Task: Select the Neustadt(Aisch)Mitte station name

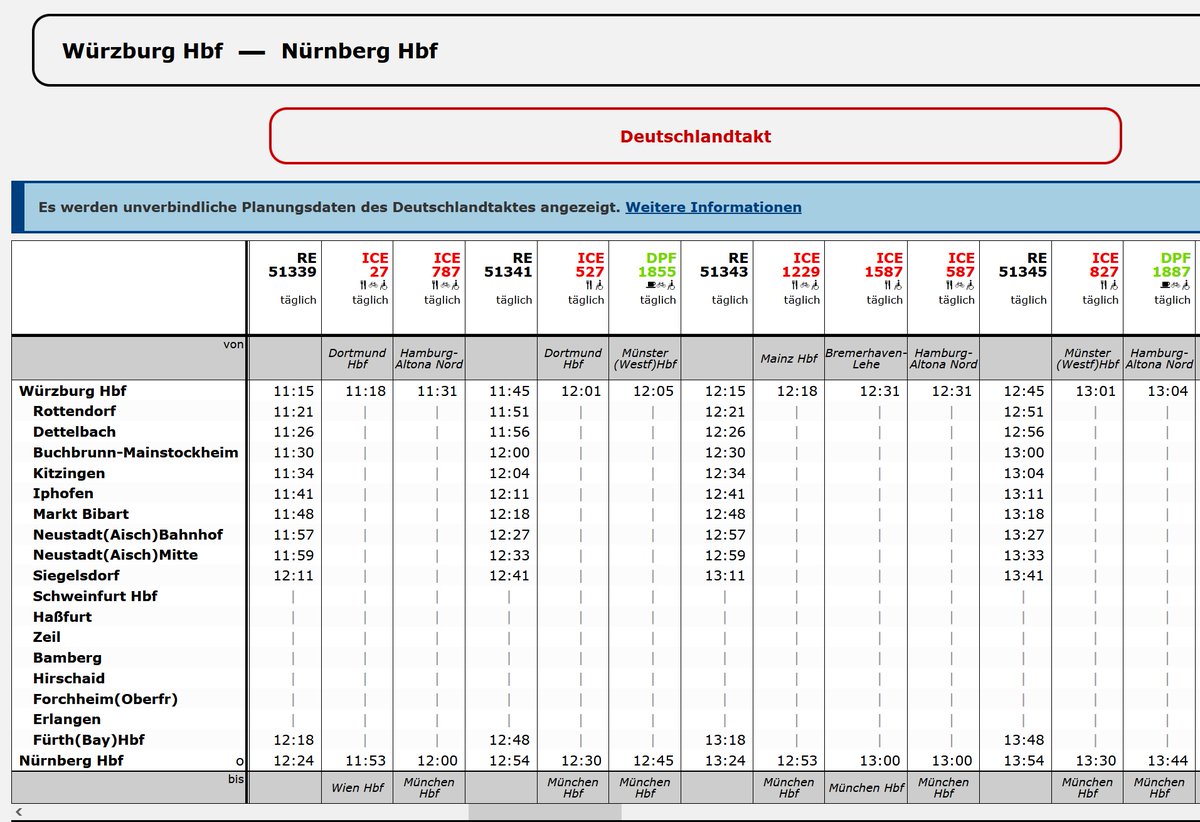Action: point(115,555)
